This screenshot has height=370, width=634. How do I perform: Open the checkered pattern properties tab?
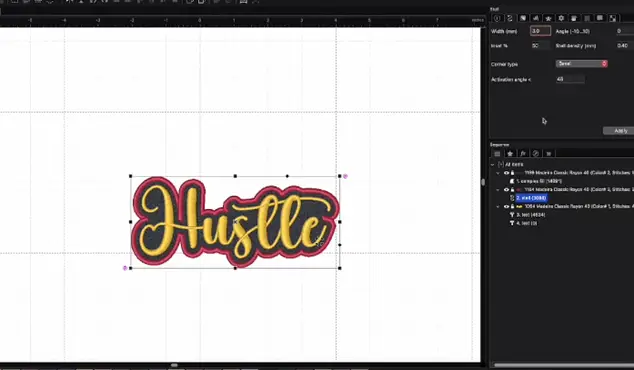tap(613, 18)
